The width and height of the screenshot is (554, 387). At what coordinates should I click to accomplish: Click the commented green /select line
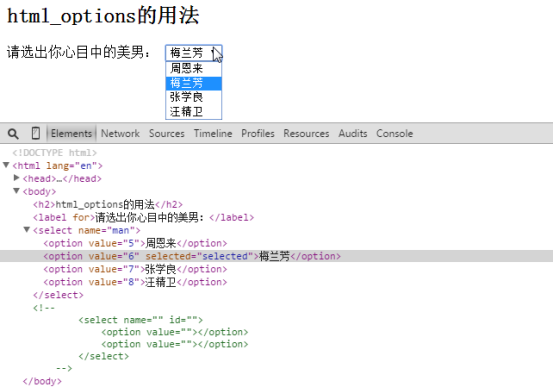click(104, 356)
